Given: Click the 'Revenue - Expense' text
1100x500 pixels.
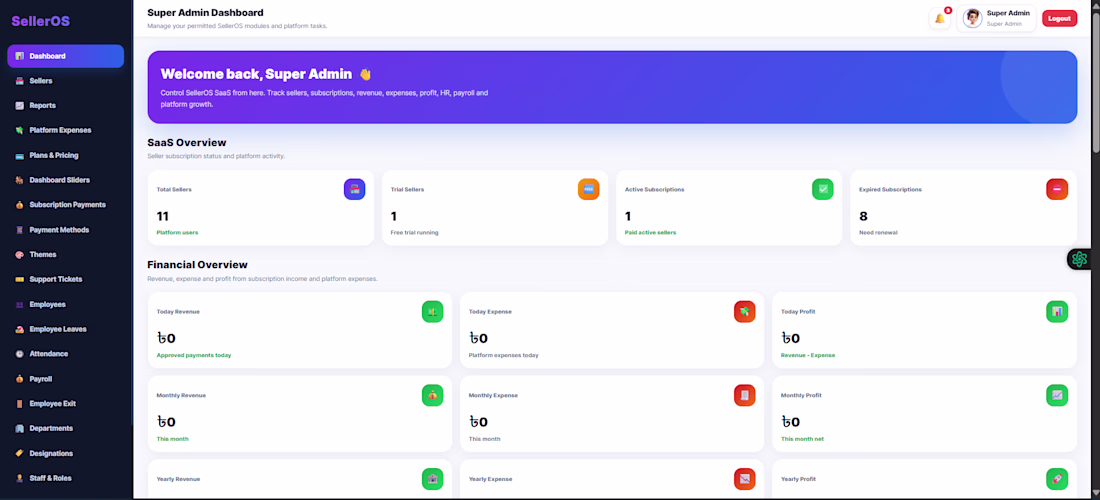Looking at the screenshot, I should (x=808, y=356).
